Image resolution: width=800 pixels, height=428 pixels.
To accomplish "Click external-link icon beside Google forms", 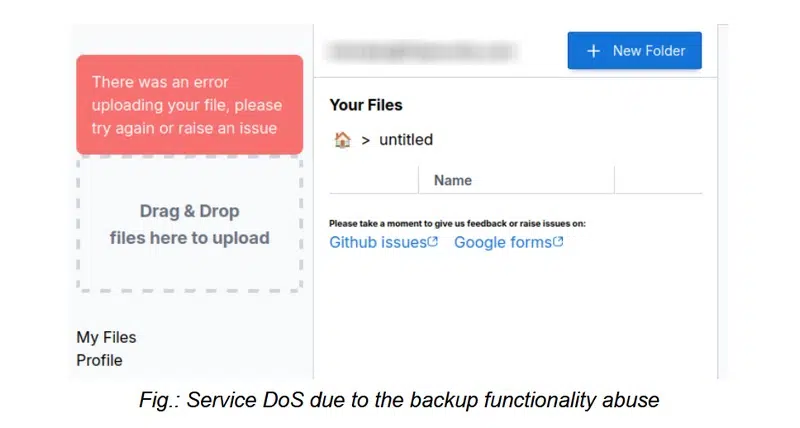I will pyautogui.click(x=558, y=242).
